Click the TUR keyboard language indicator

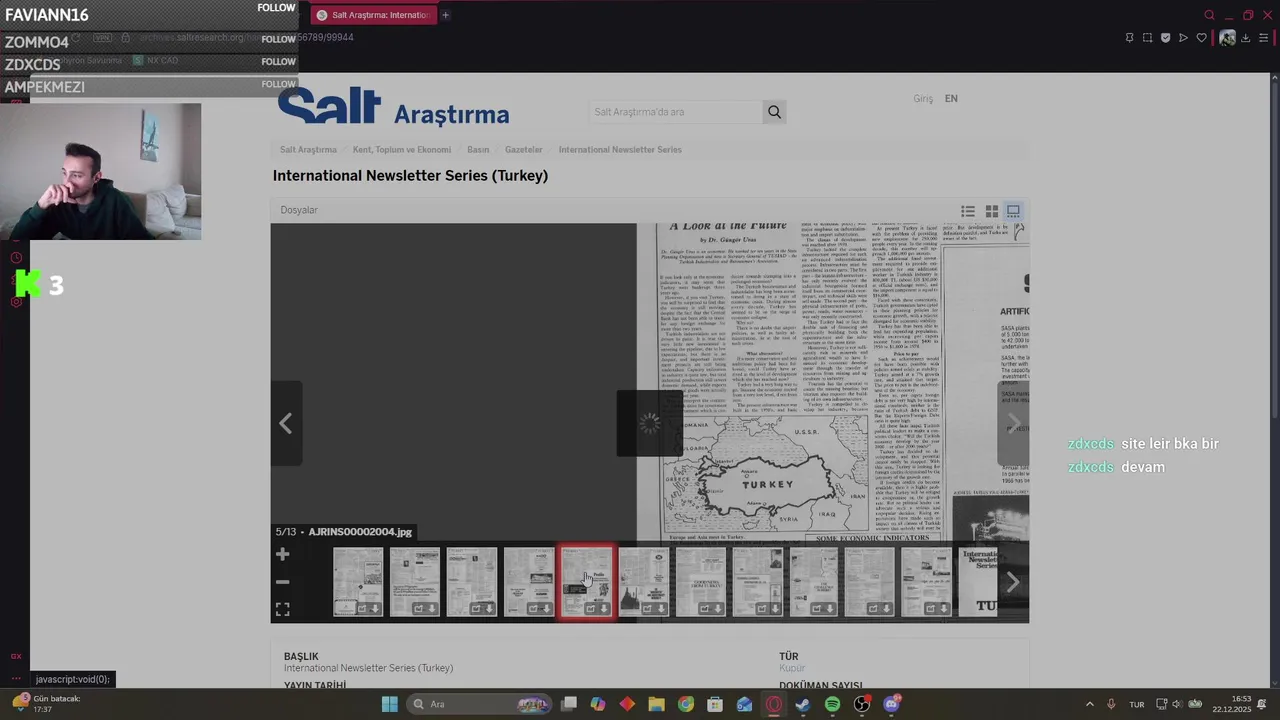[x=1137, y=704]
